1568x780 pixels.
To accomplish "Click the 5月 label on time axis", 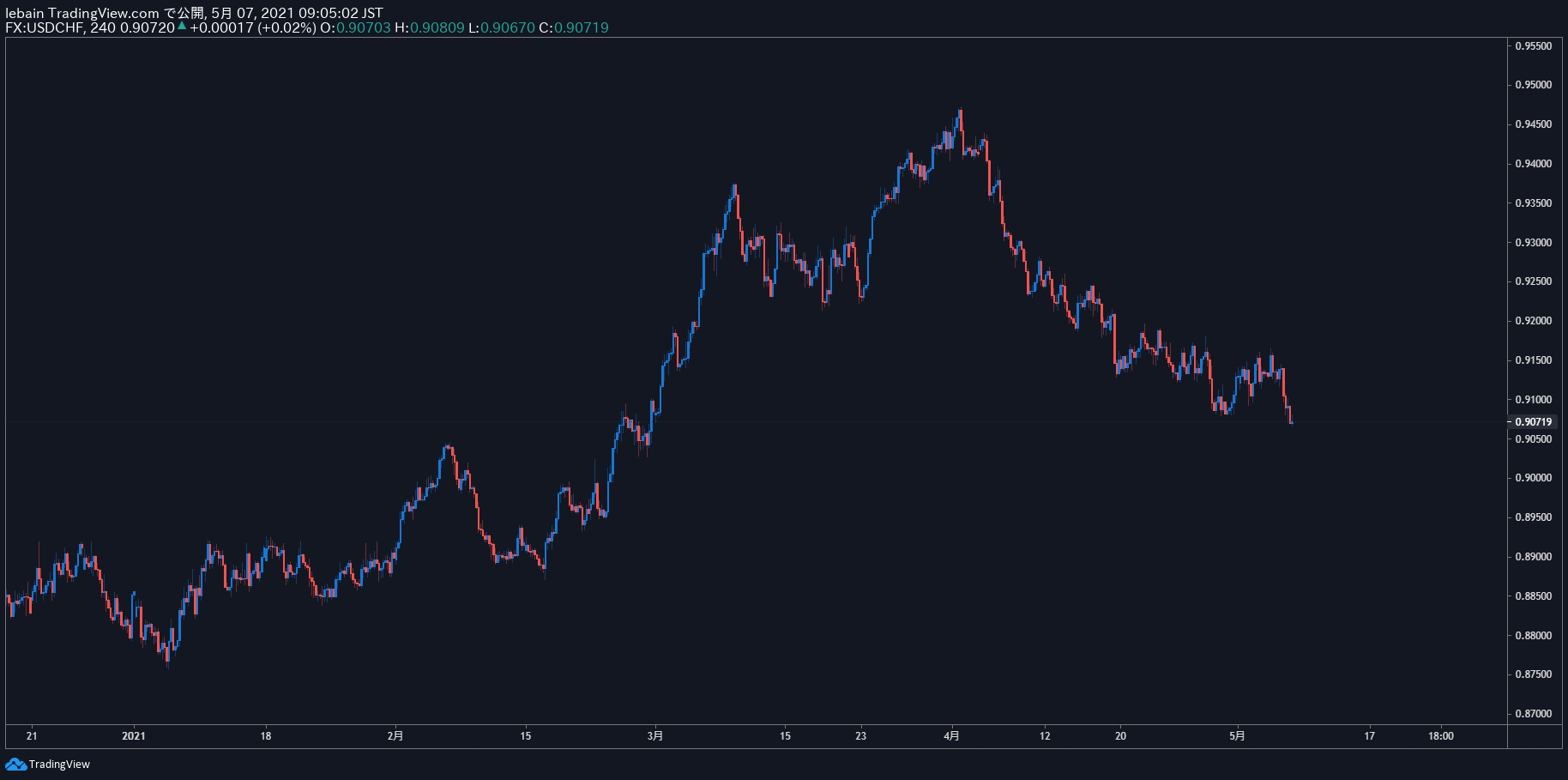I will tap(1237, 735).
